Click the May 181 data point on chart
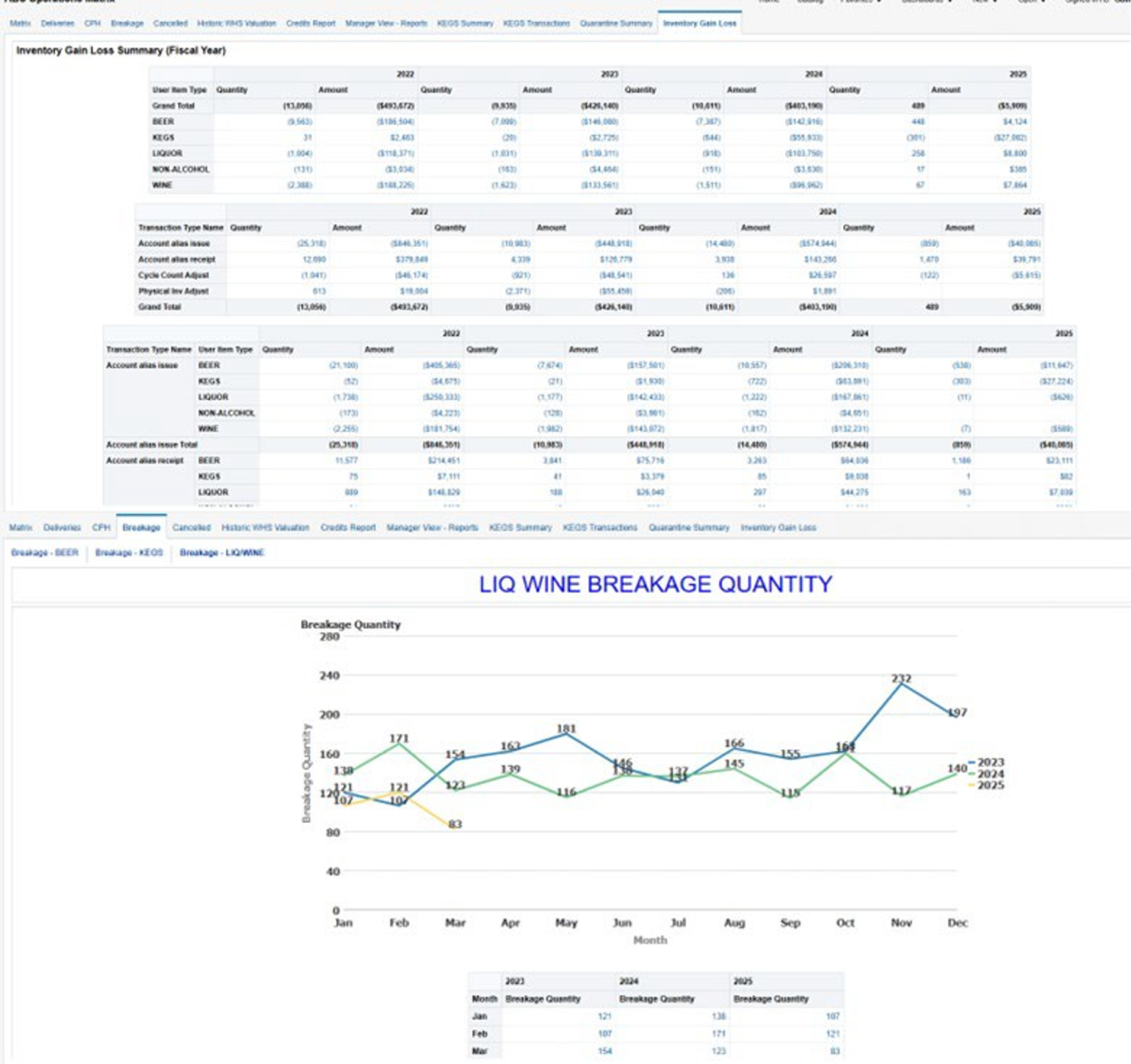1131x1064 pixels. point(566,732)
